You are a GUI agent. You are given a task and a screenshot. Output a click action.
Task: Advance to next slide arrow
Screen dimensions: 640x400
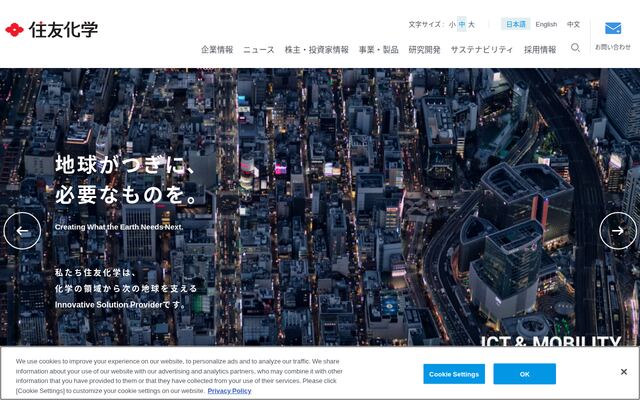pos(618,231)
